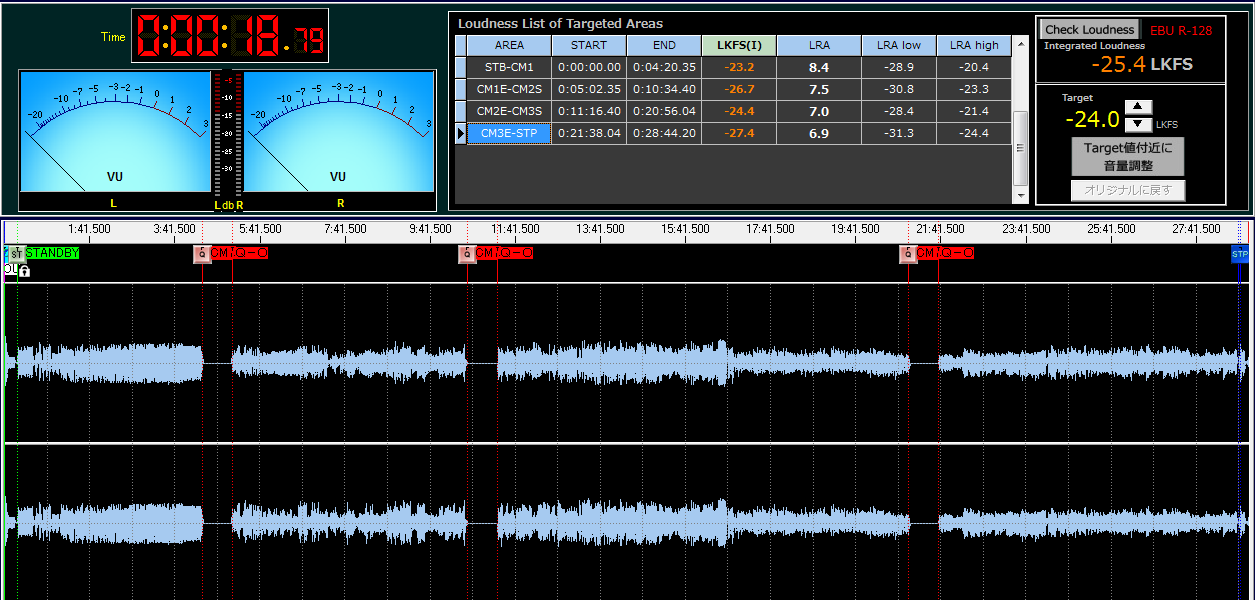Click the current-row arrow beside CM3E-STP
Image resolution: width=1255 pixels, height=600 pixels.
(460, 133)
